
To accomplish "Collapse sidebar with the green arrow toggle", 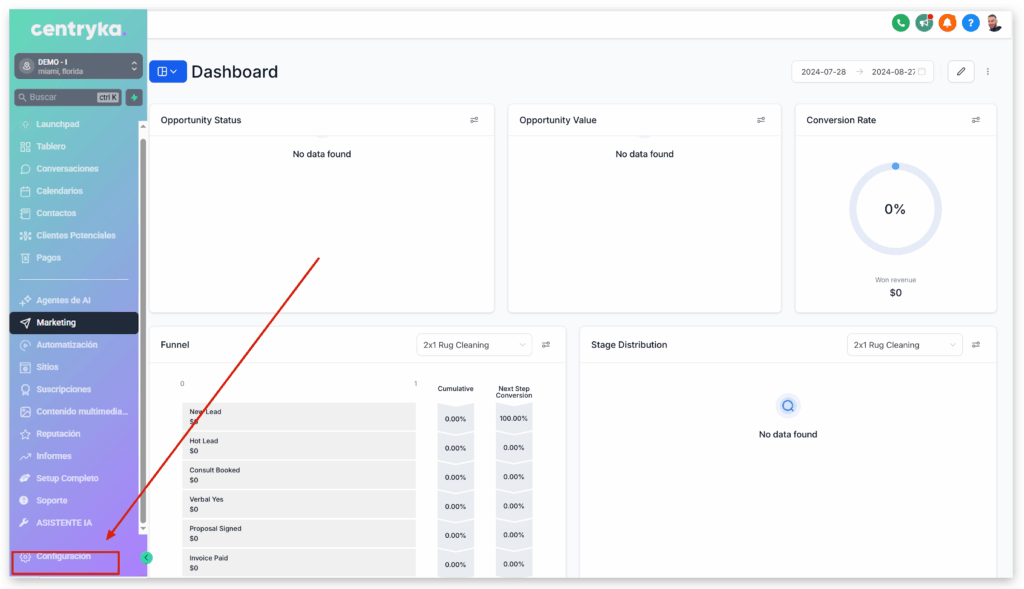I will 147,558.
